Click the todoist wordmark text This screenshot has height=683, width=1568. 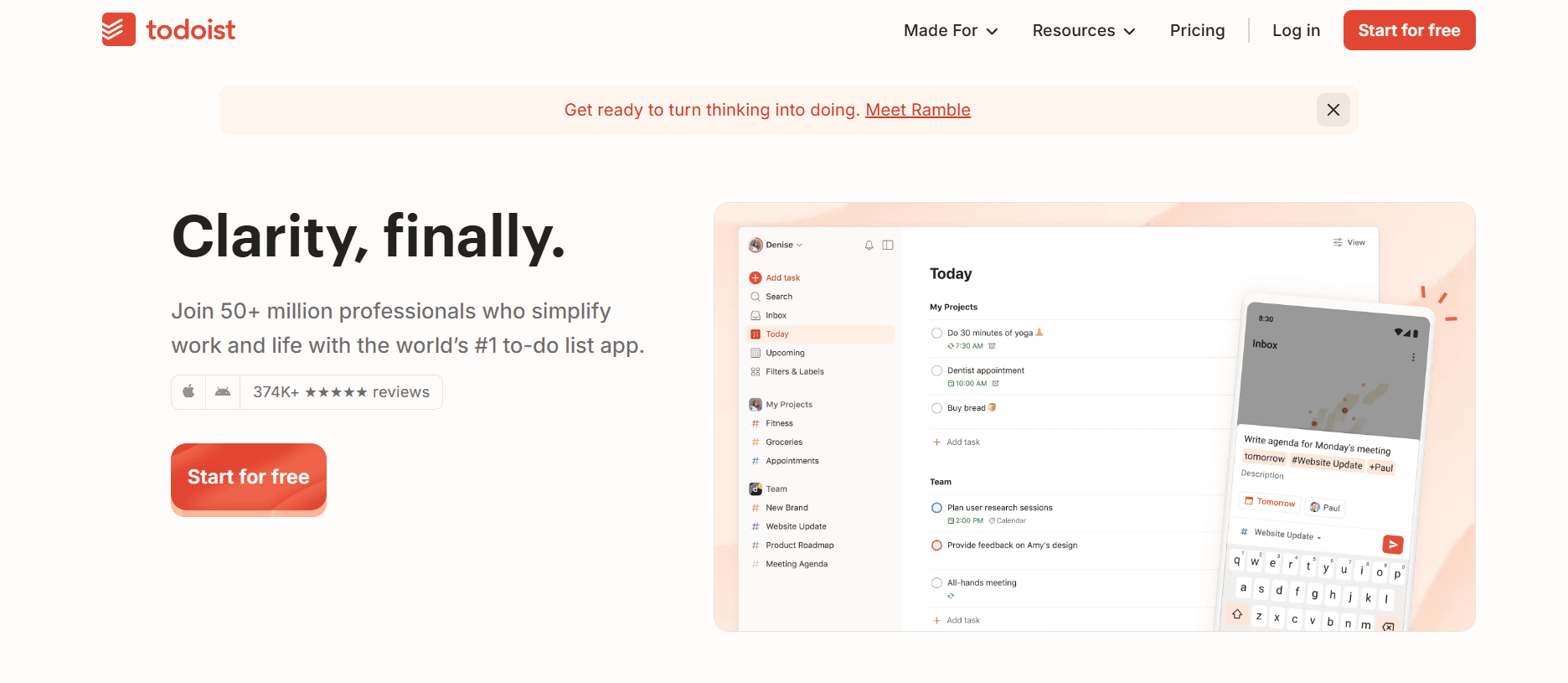tap(191, 30)
